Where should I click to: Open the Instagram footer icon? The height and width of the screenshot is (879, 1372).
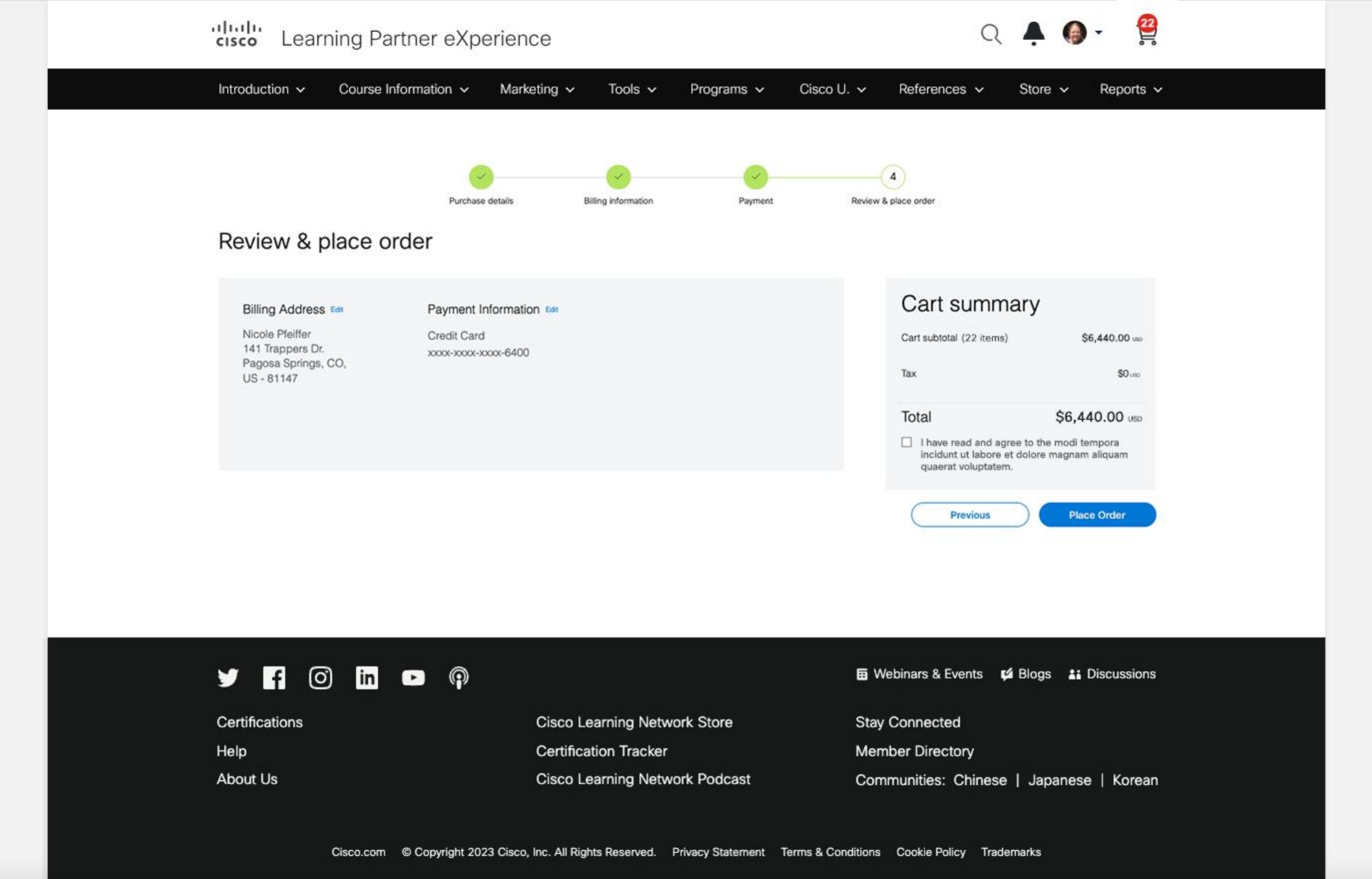point(320,677)
